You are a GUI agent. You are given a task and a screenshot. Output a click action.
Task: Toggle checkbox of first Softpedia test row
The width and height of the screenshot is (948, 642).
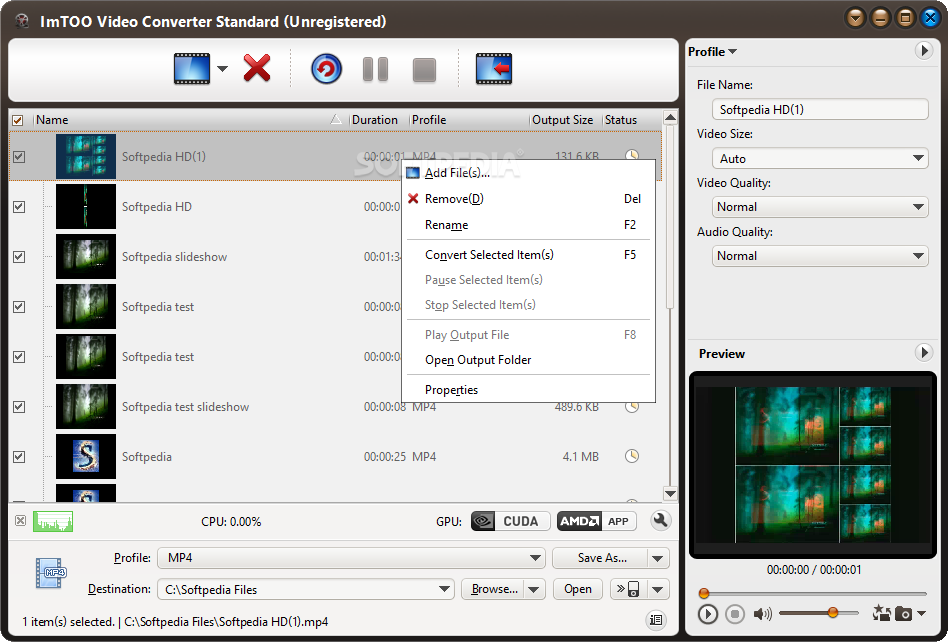point(19,307)
